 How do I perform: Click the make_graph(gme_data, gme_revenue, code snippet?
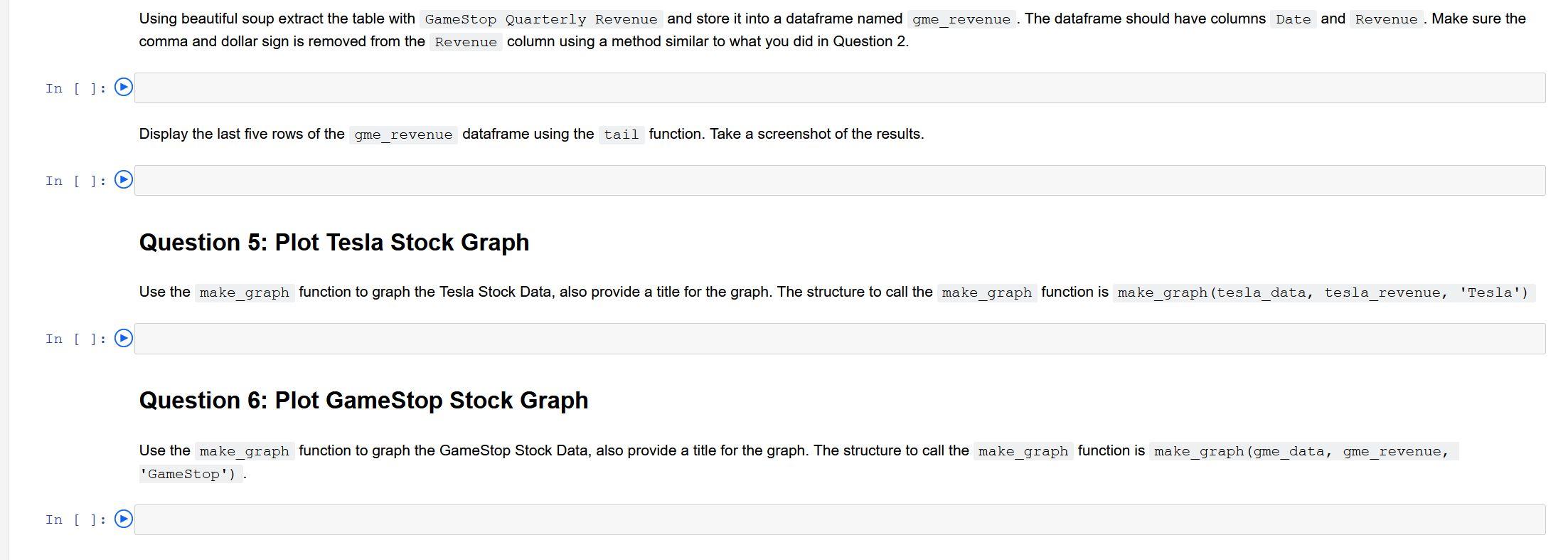click(1303, 451)
